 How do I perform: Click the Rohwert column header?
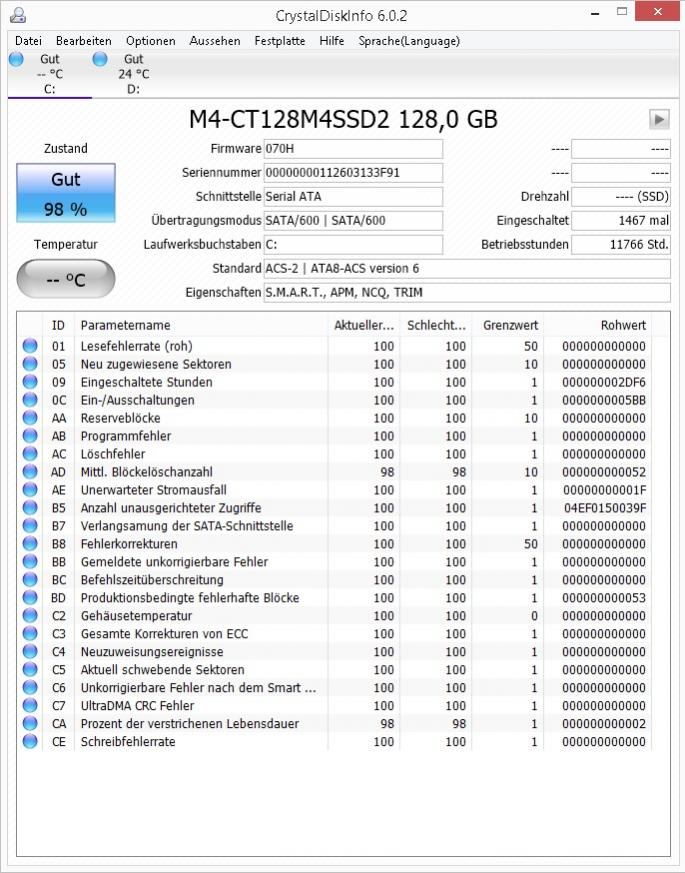click(596, 325)
